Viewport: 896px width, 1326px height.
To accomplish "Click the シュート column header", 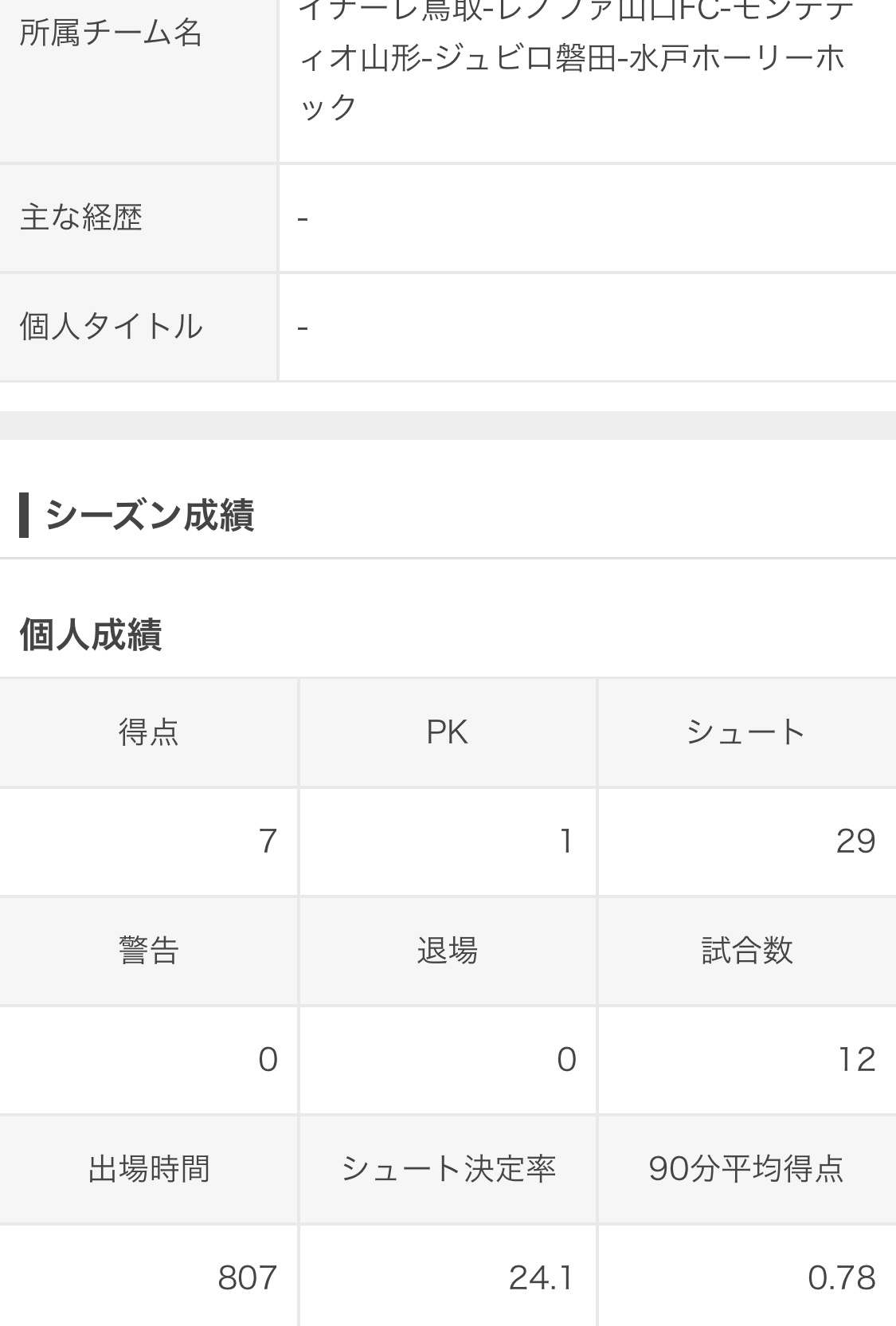I will (746, 732).
